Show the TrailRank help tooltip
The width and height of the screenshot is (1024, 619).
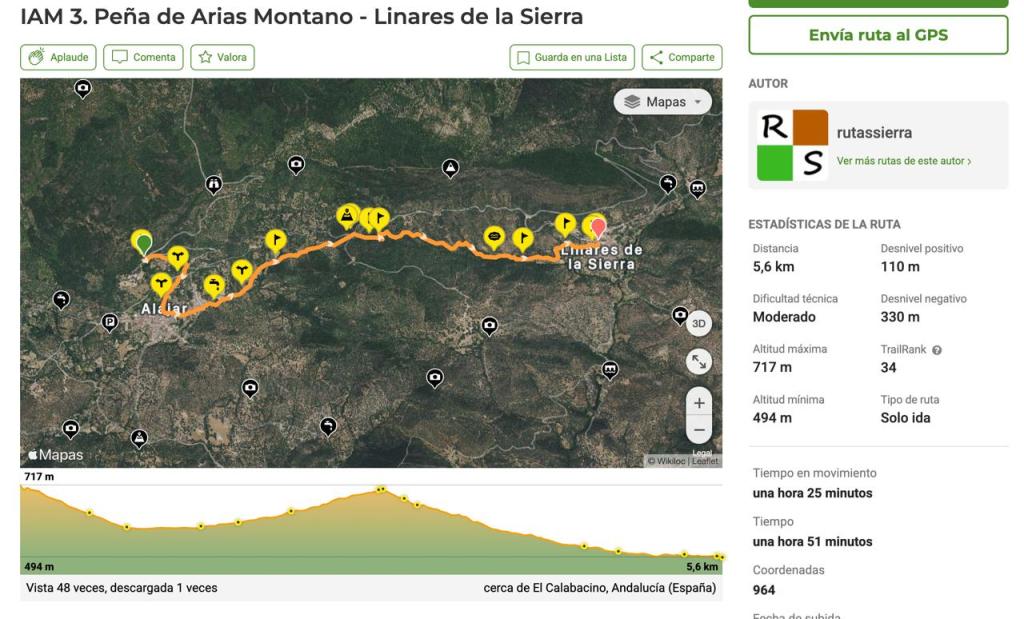(937, 350)
